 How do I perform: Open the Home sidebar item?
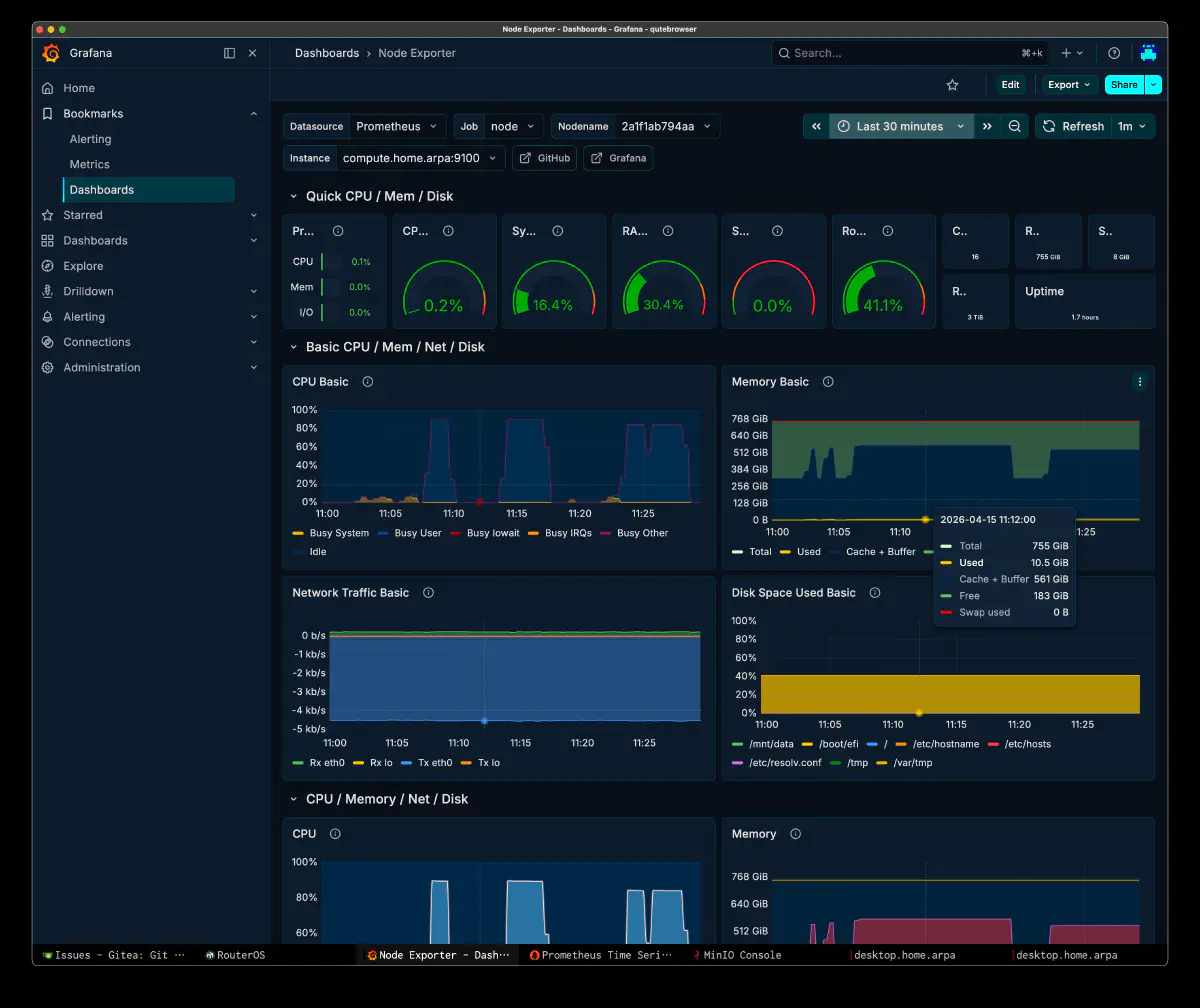(79, 88)
